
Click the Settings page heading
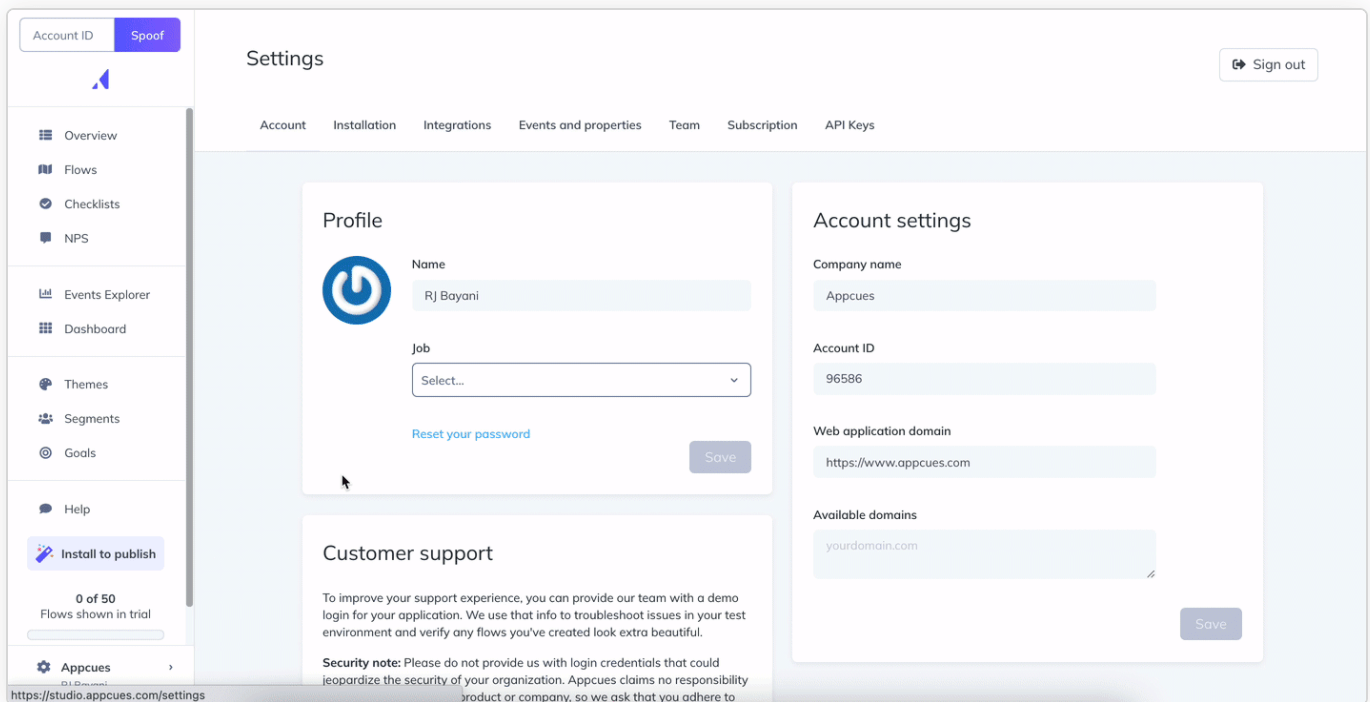point(285,59)
